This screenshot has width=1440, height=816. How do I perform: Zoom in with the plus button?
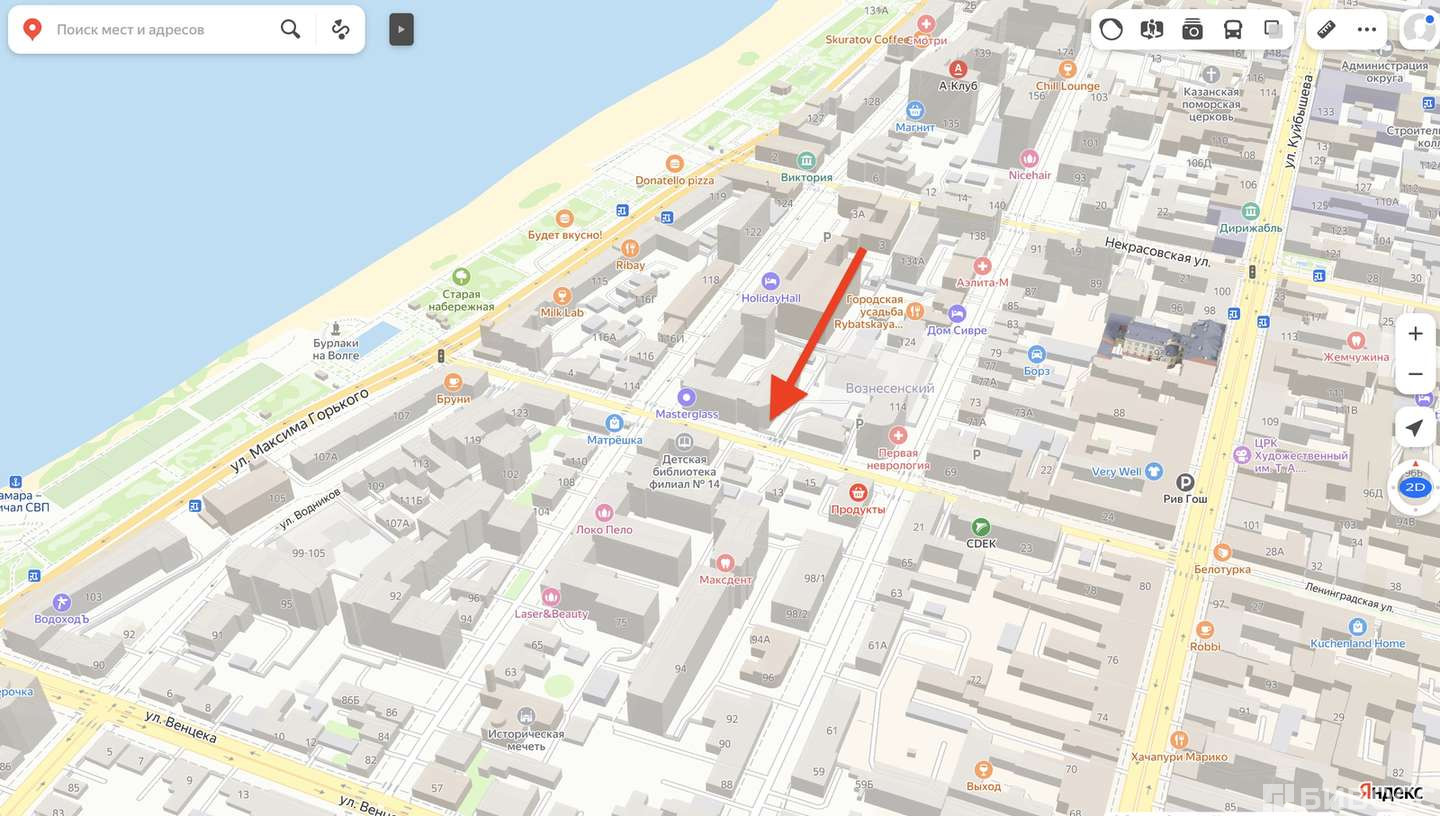coord(1415,334)
